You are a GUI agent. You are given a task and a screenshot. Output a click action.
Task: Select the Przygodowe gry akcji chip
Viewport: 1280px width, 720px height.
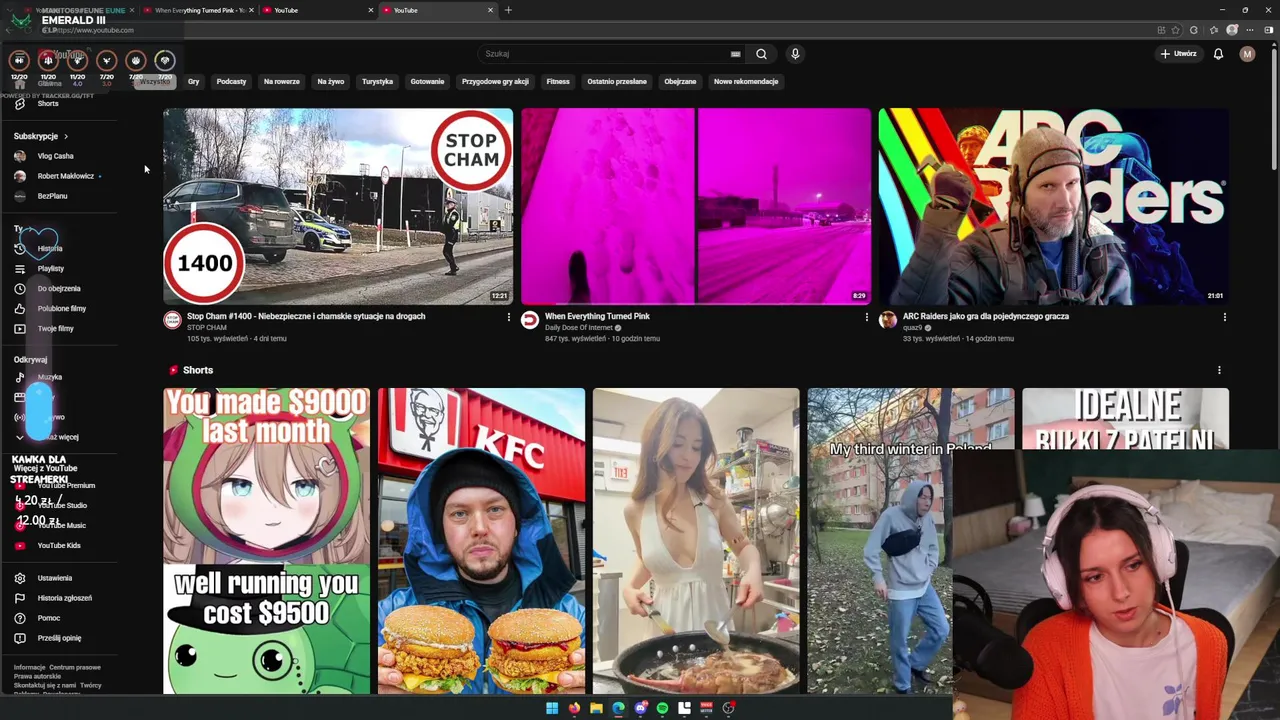pos(495,82)
